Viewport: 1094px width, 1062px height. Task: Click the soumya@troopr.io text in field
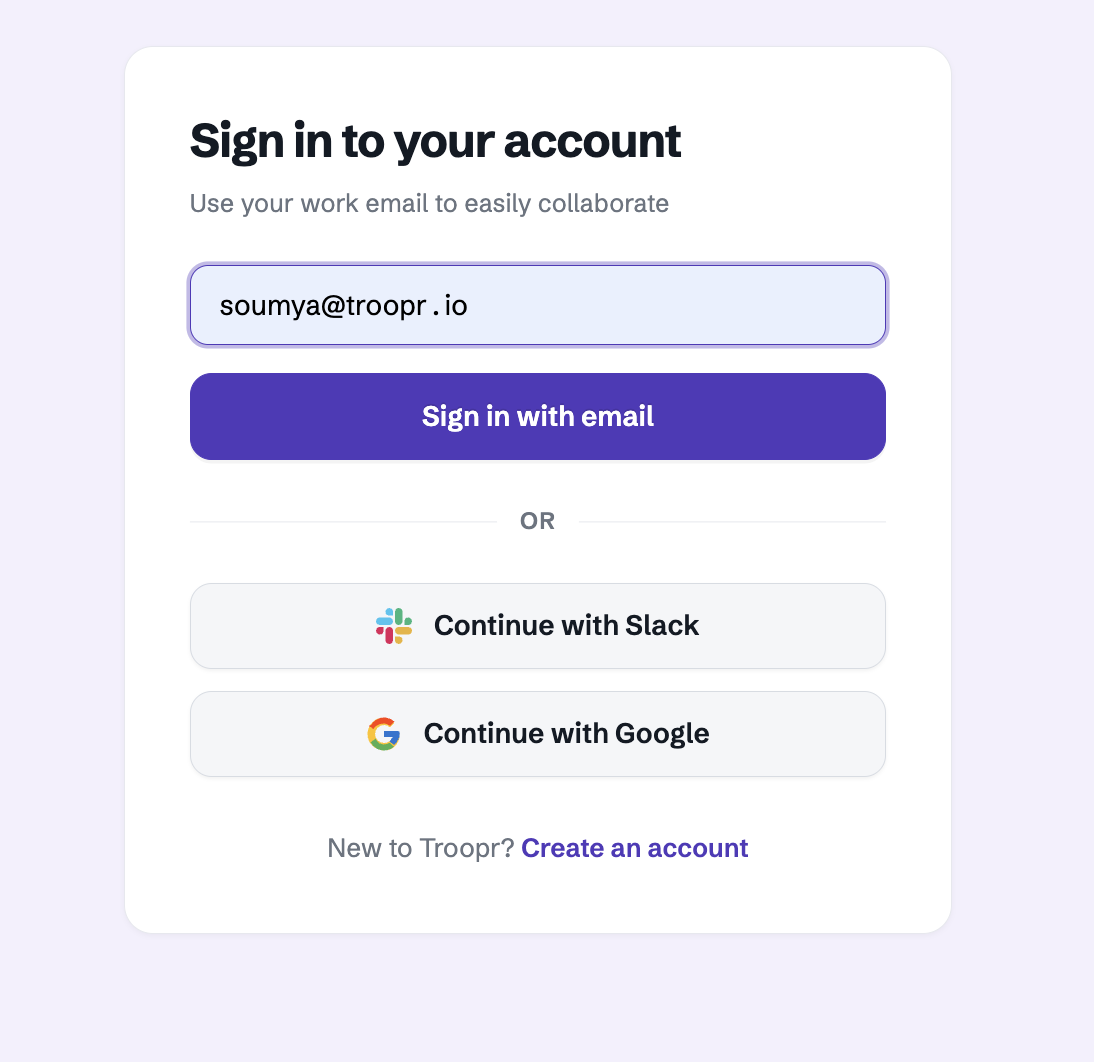point(343,306)
